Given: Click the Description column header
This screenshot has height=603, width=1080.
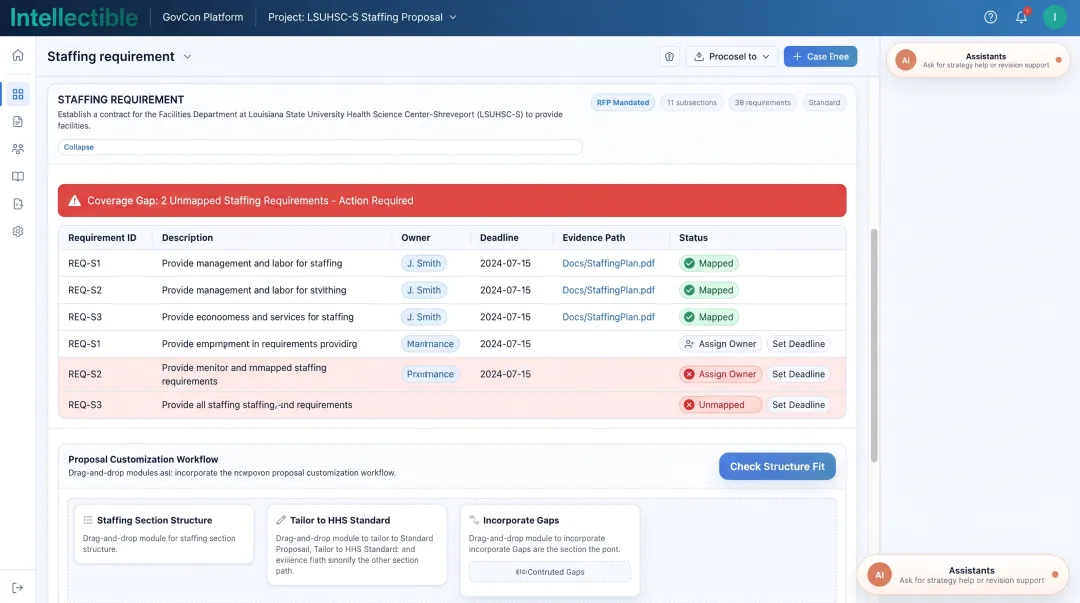Looking at the screenshot, I should click(x=187, y=238).
